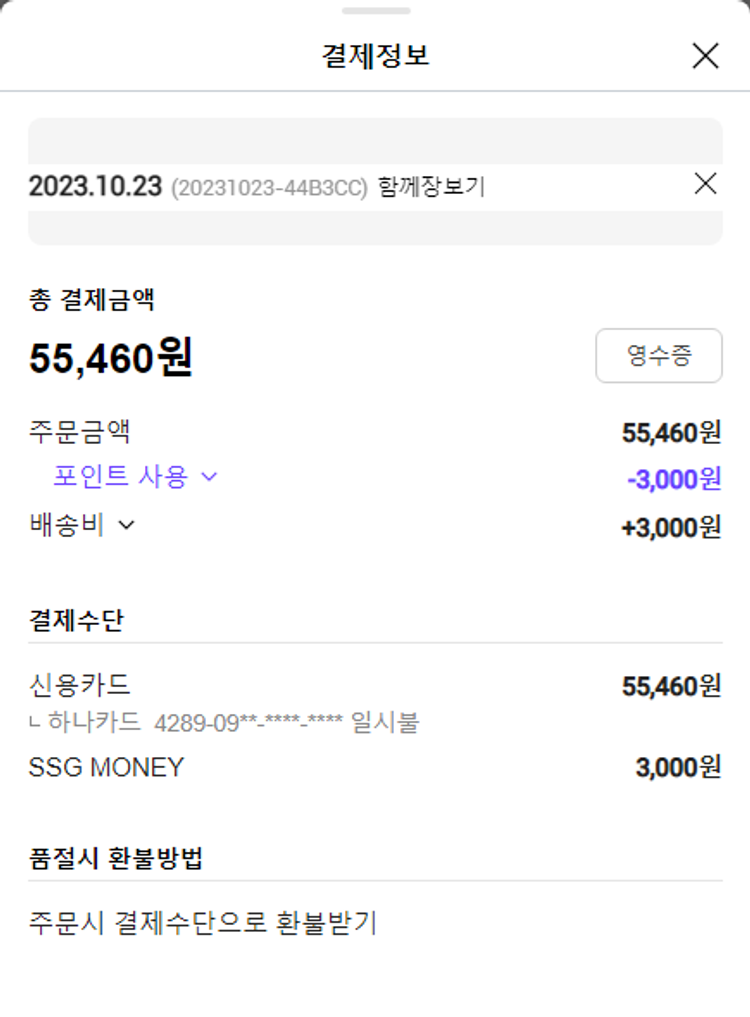Select order number 20231023-44B3CC
Viewport: 750px width, 1017px height.
click(269, 188)
